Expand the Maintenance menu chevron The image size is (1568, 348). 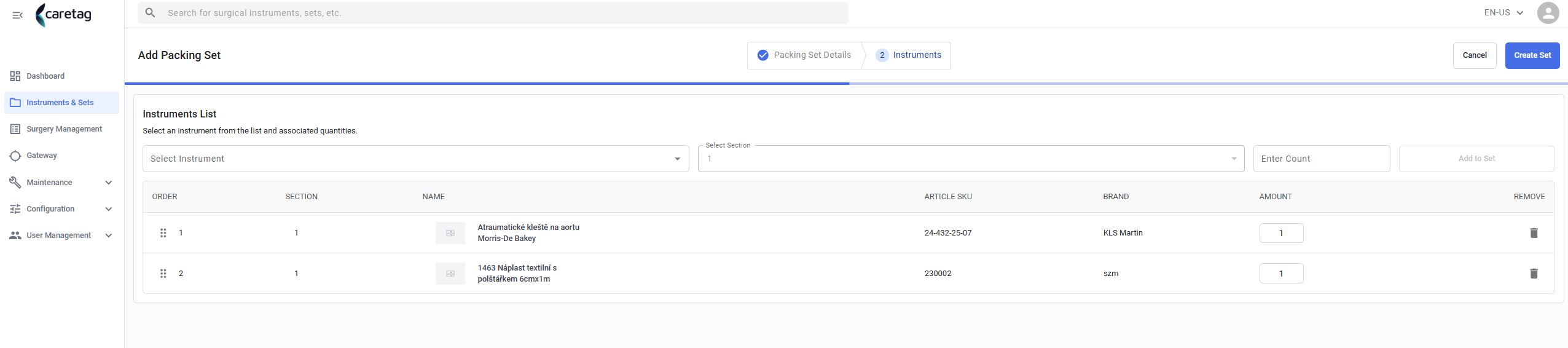click(x=109, y=183)
